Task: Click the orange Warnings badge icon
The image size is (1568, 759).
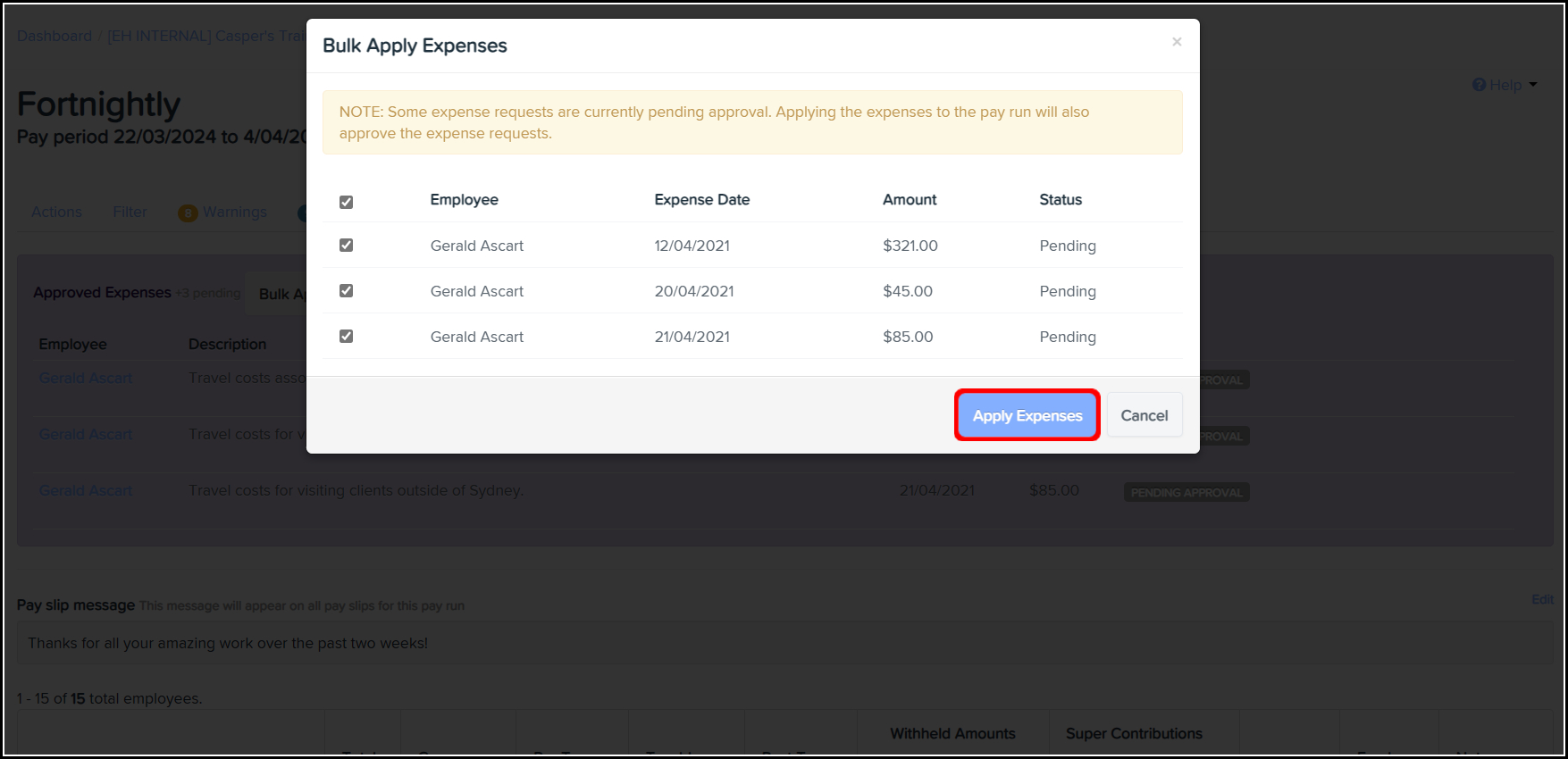Action: point(187,213)
